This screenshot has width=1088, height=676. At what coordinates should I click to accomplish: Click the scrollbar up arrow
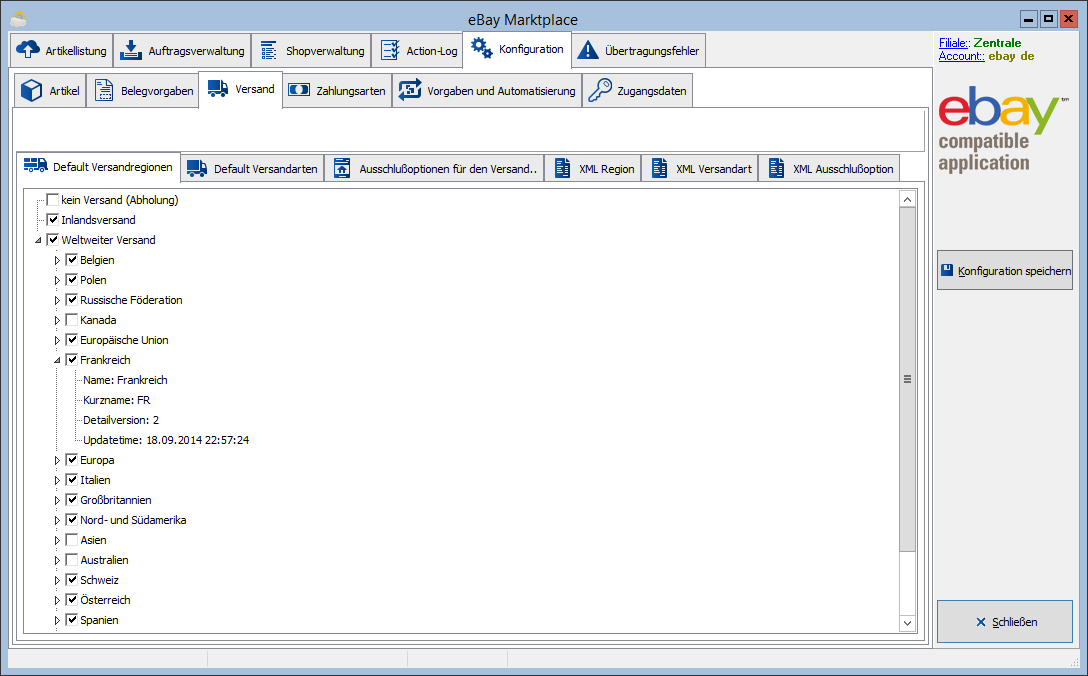click(907, 200)
